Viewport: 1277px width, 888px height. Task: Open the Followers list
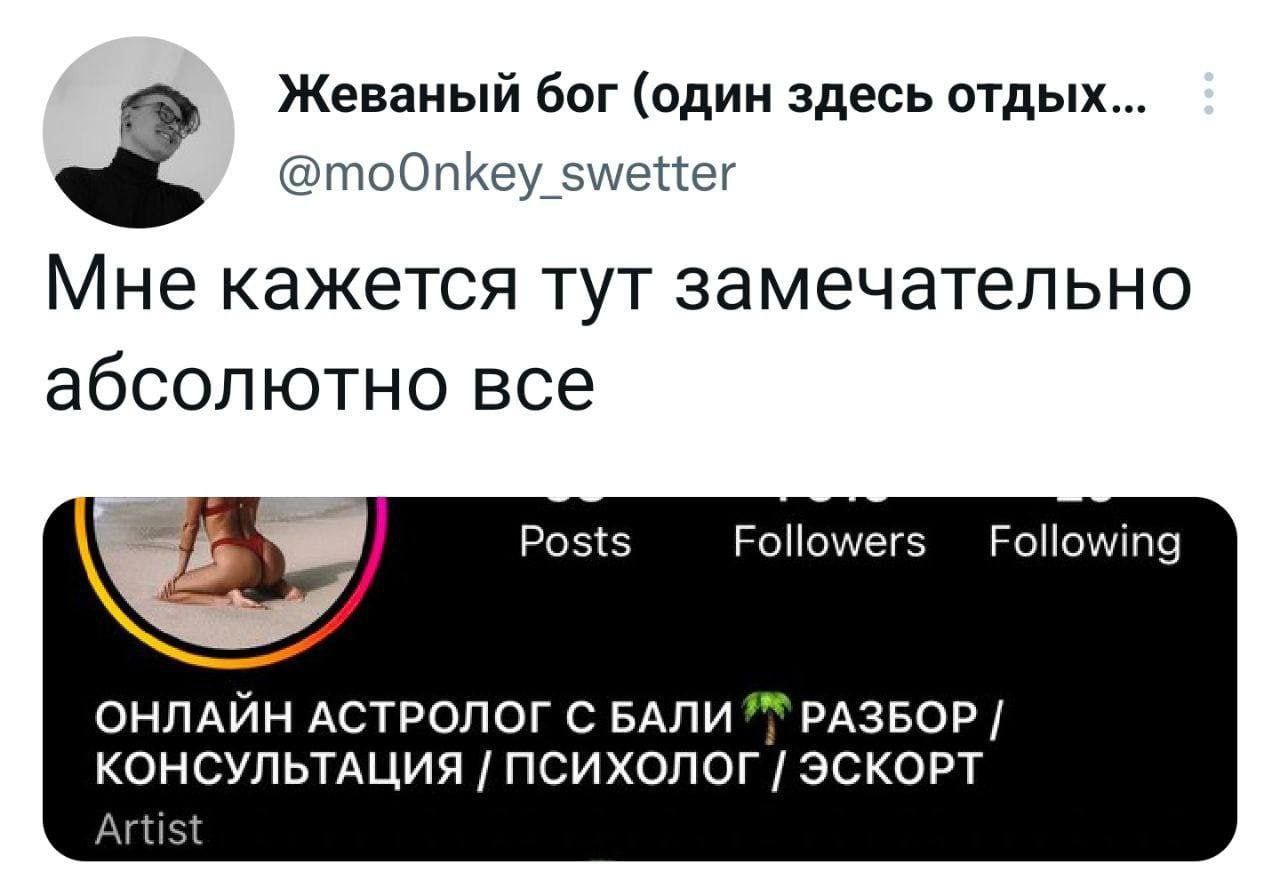pos(830,543)
